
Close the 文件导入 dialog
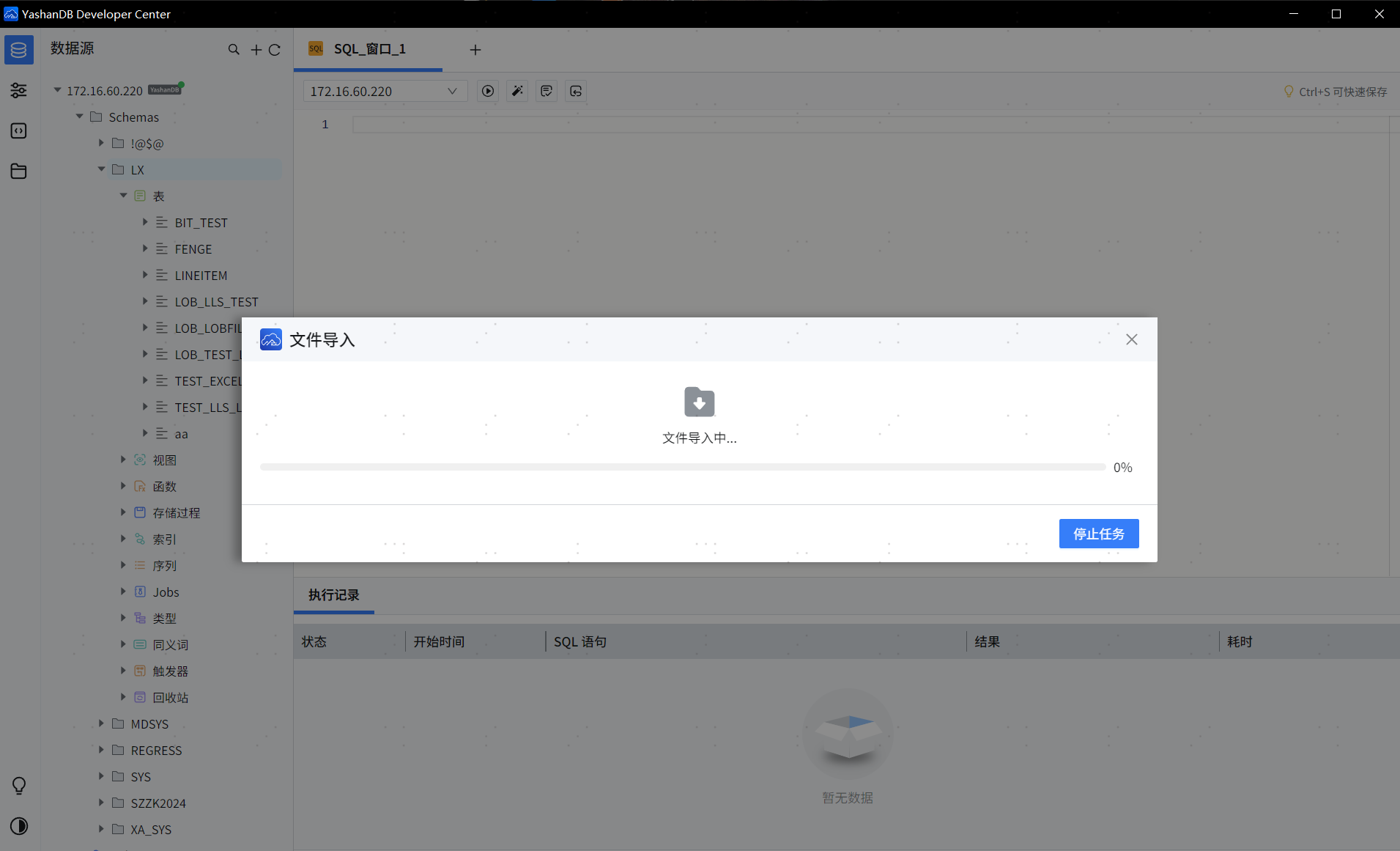point(1132,339)
